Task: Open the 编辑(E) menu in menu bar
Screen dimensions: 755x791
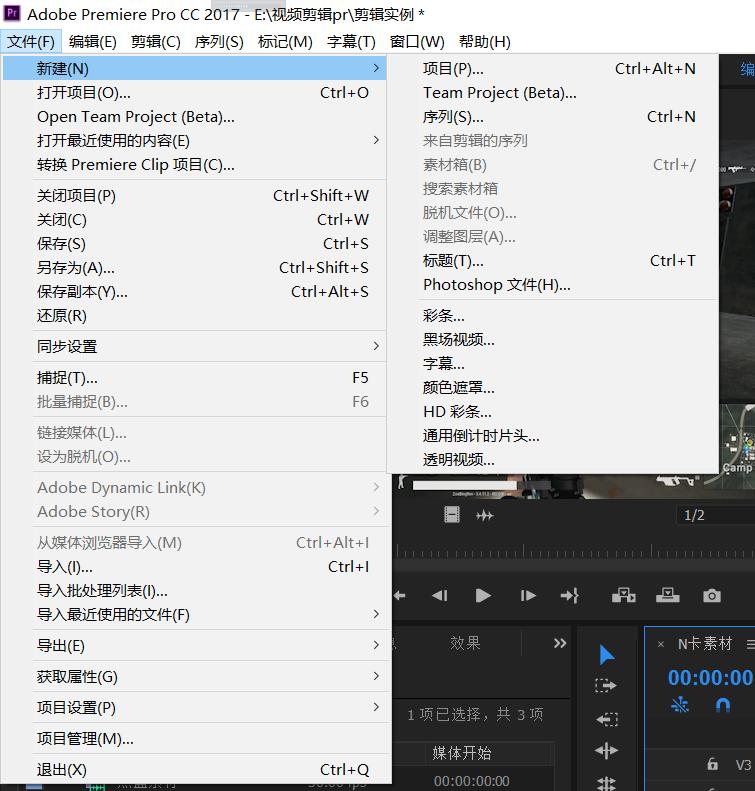Action: coord(92,41)
